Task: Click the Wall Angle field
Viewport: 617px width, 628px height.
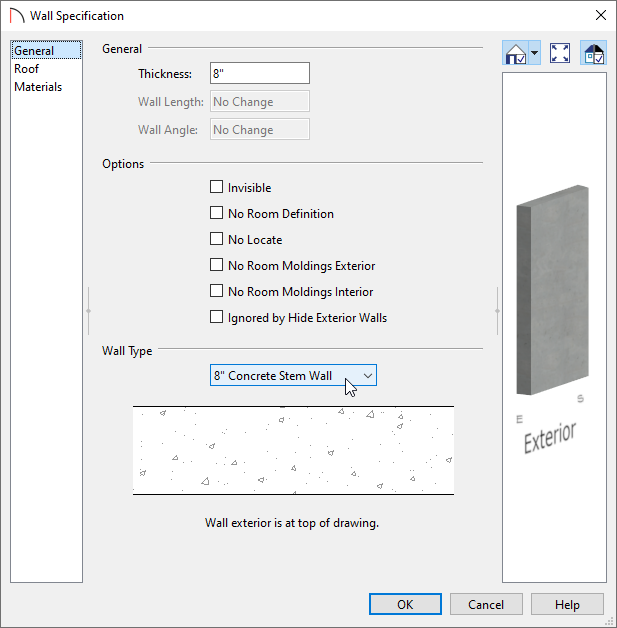Action: 260,129
